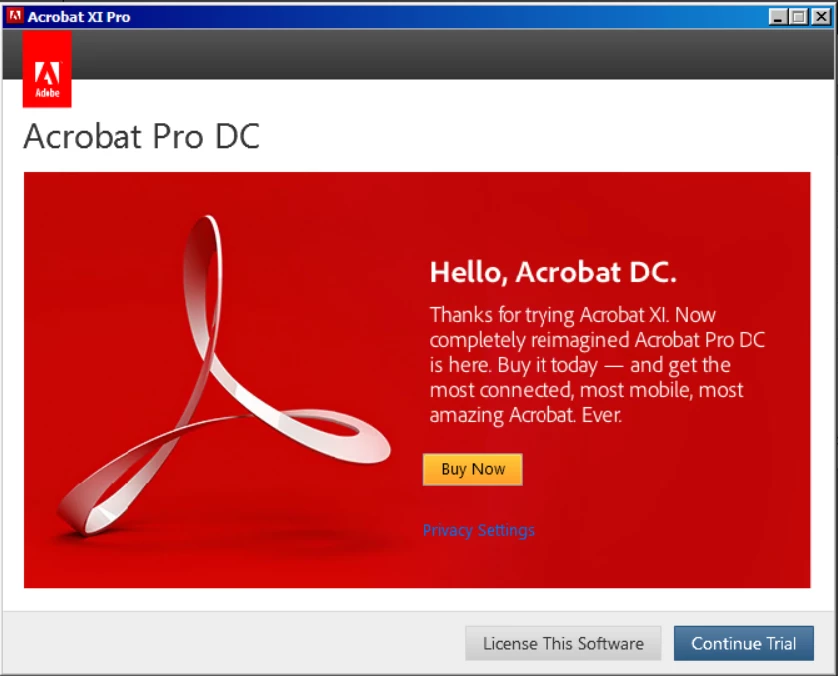Click the Acrobat icon in title bar
Image resolution: width=838 pixels, height=676 pixels.
tap(14, 16)
